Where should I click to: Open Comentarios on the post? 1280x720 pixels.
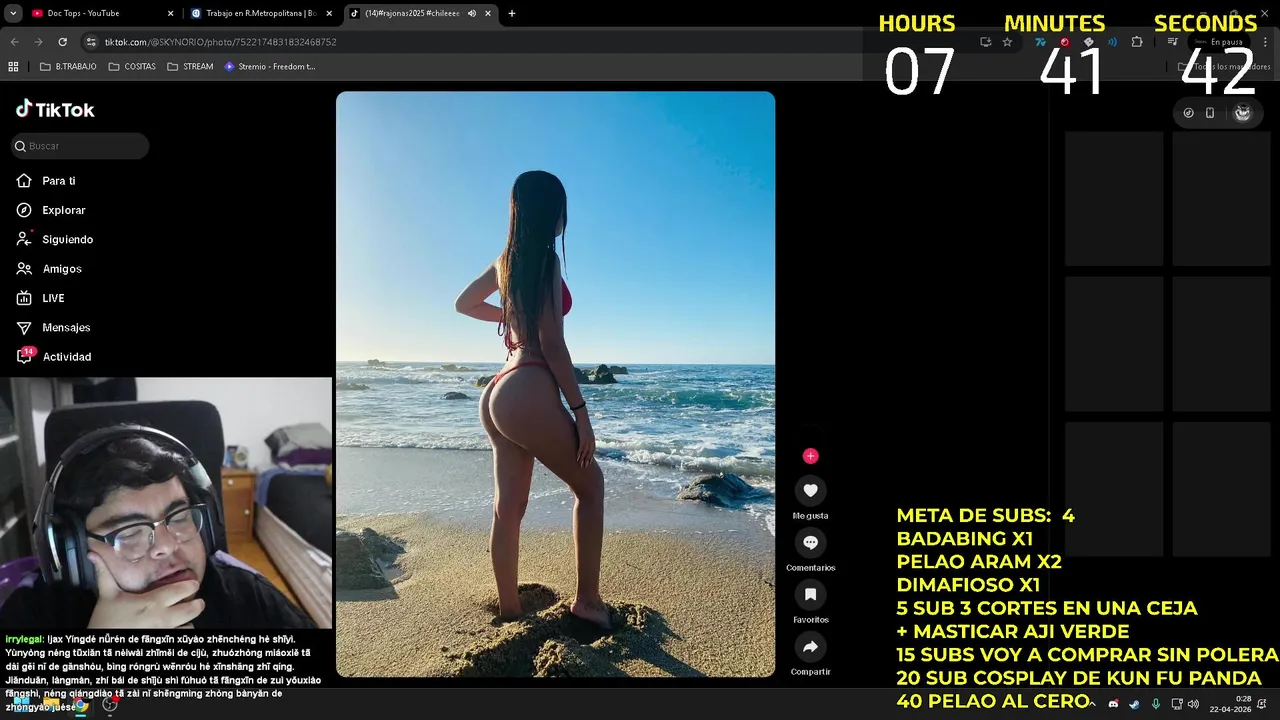810,542
